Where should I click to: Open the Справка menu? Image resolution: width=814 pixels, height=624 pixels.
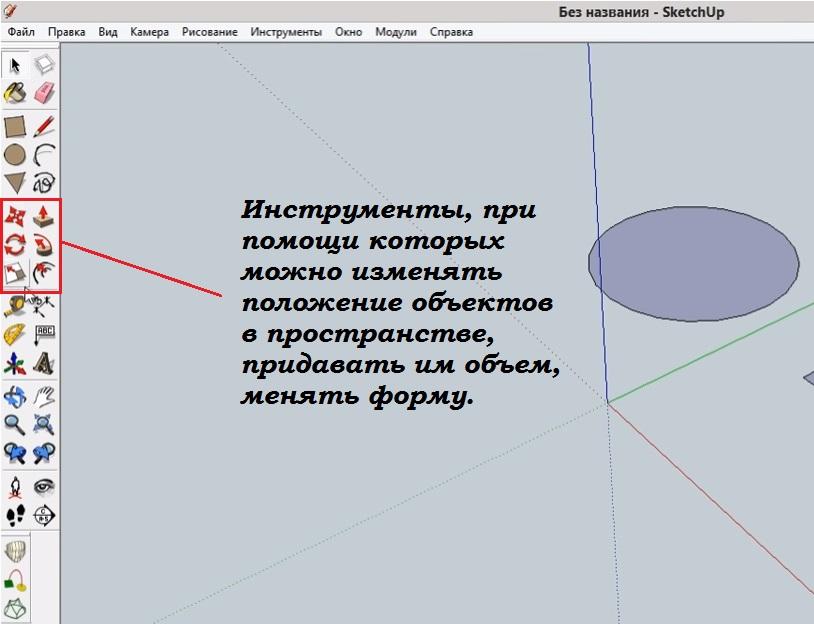coord(451,32)
